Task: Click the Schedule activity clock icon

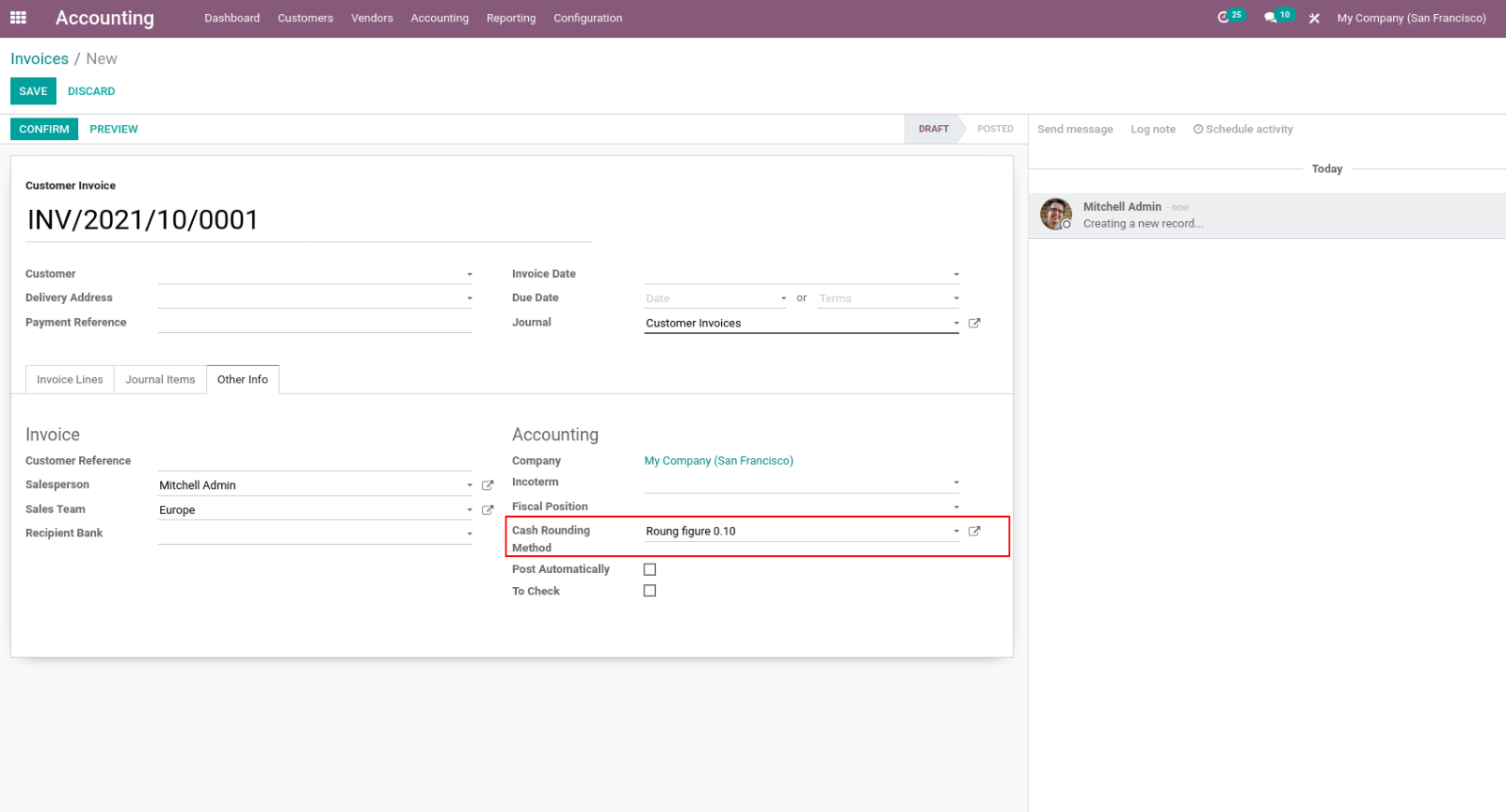Action: 1198,130
